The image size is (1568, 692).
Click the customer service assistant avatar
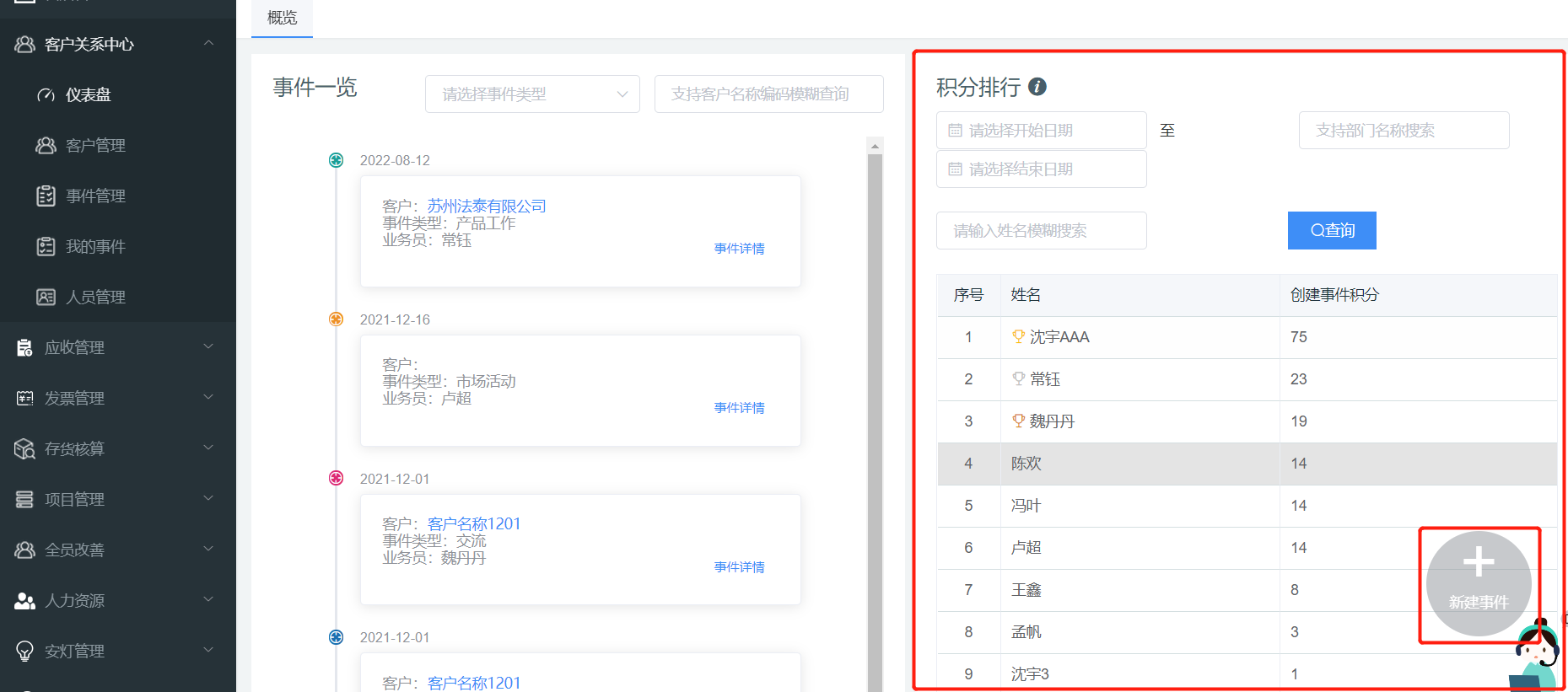(x=1536, y=656)
